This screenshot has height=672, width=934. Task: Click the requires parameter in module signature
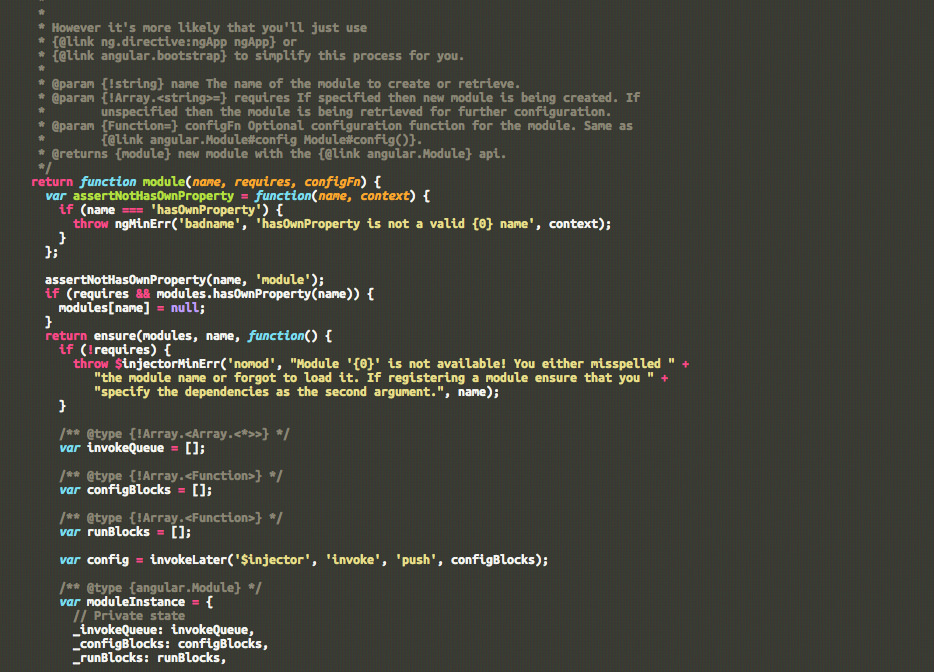click(255, 181)
